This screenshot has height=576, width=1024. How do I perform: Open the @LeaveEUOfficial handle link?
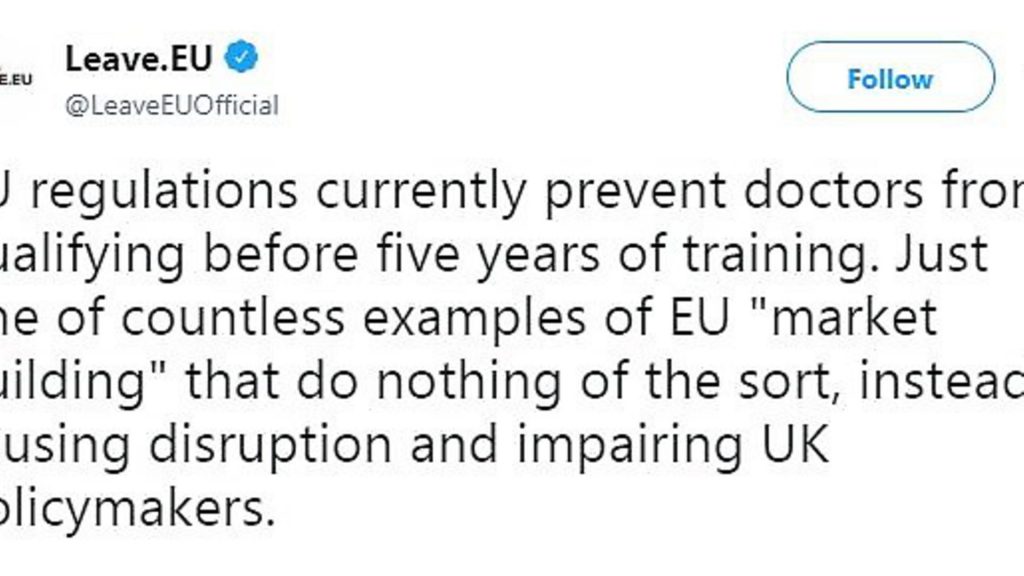[172, 105]
